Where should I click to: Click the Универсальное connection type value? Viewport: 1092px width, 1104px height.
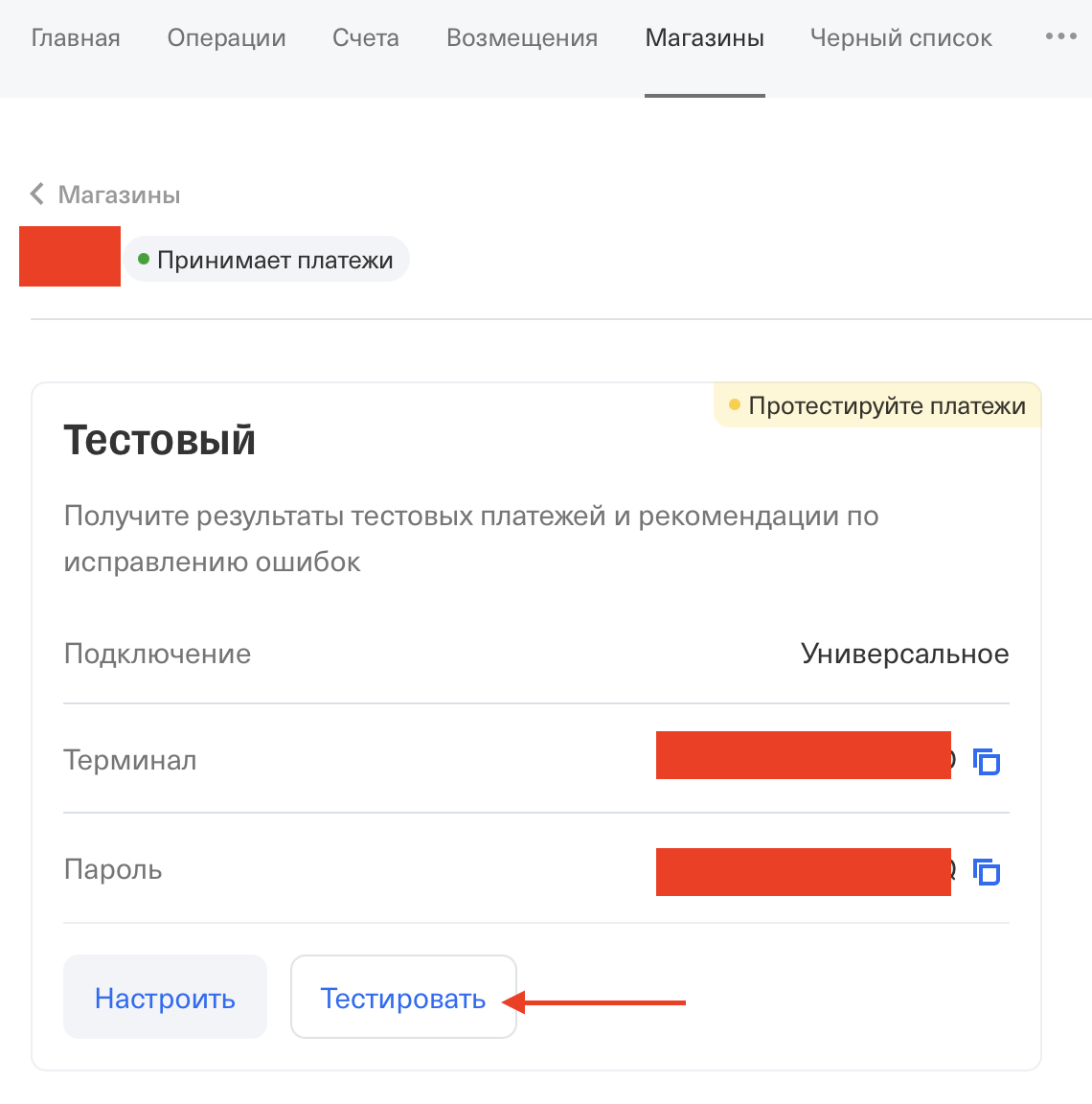pos(904,655)
